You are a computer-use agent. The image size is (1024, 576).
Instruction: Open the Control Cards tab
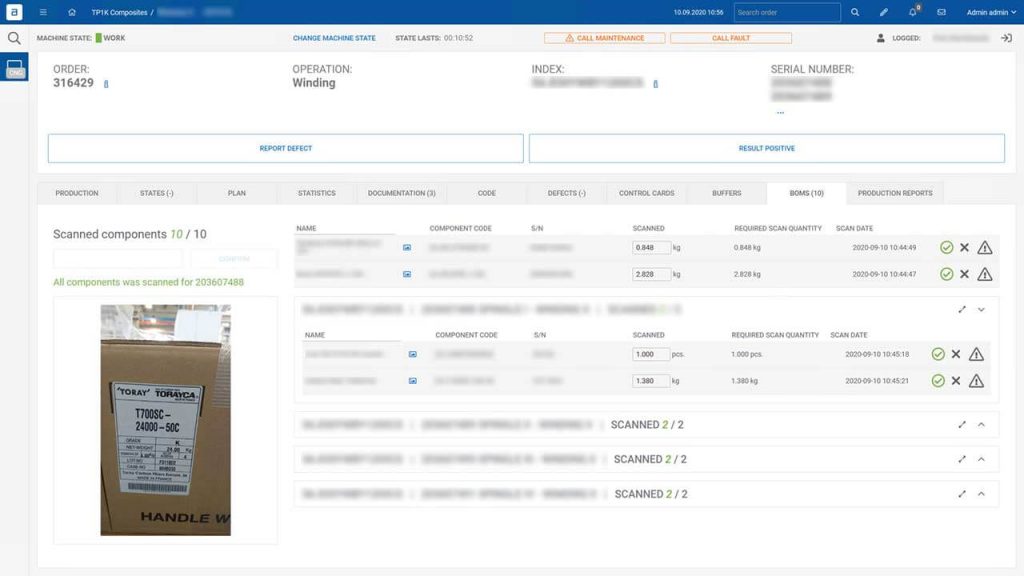(x=647, y=193)
